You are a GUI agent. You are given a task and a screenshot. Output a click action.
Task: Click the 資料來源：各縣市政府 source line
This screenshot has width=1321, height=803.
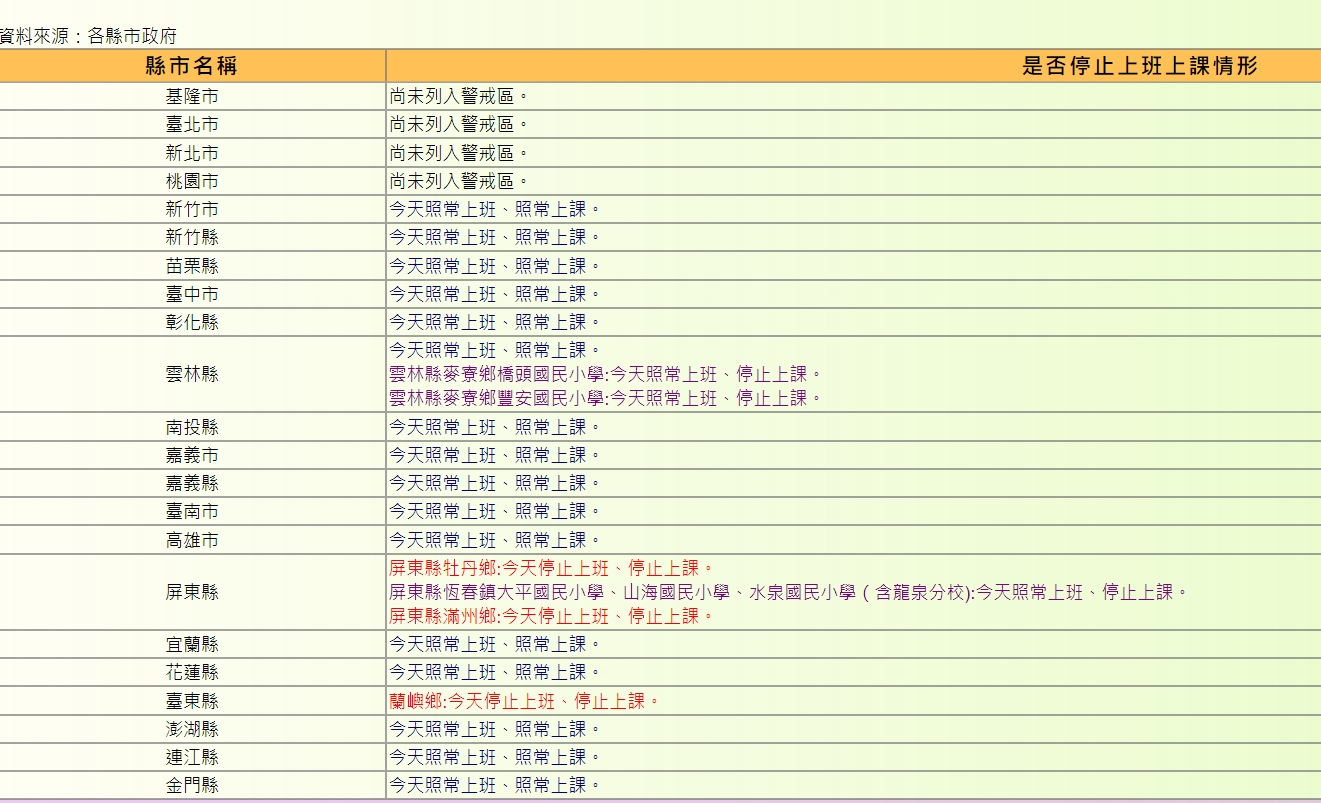pos(89,36)
